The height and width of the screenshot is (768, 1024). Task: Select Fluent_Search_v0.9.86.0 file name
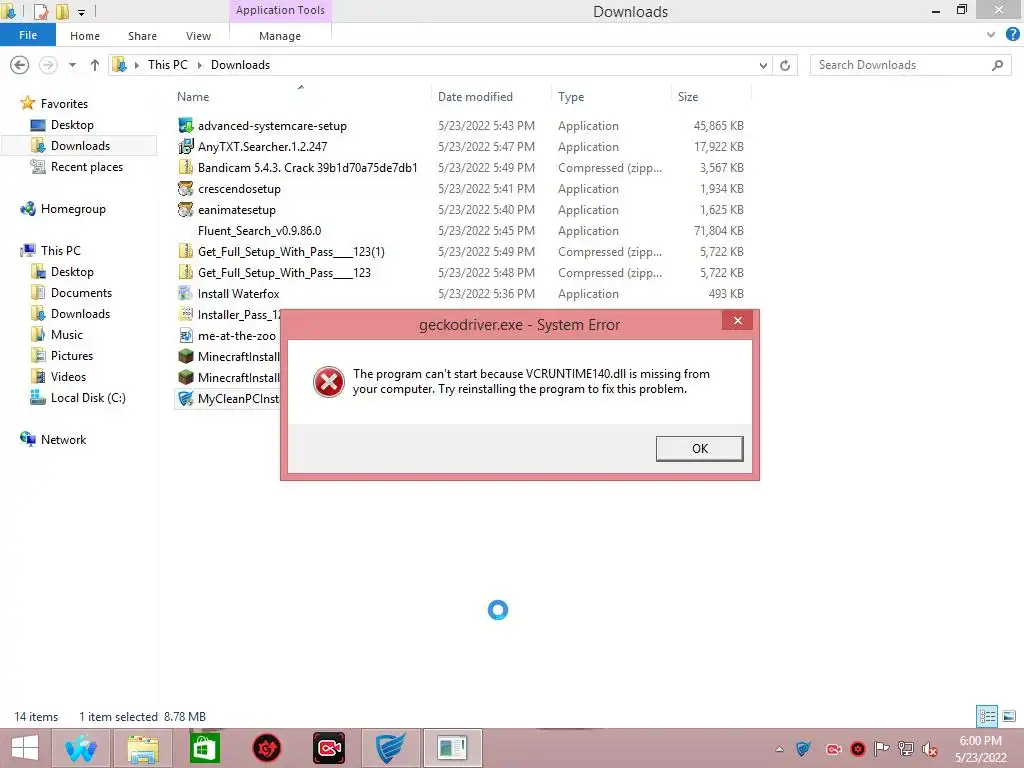259,231
